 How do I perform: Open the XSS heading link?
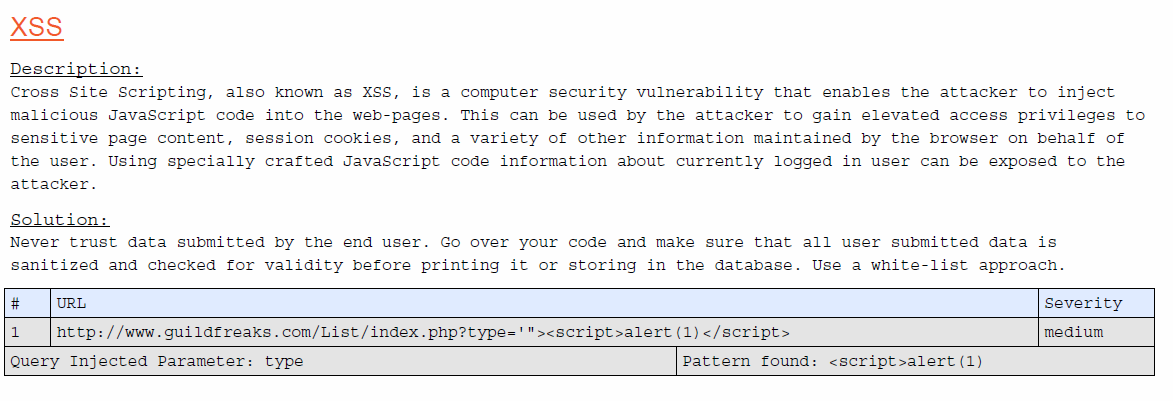click(37, 27)
